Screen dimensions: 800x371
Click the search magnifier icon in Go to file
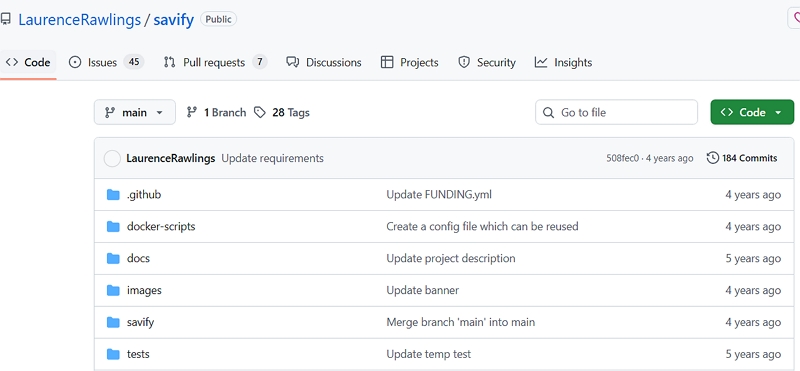pos(548,112)
